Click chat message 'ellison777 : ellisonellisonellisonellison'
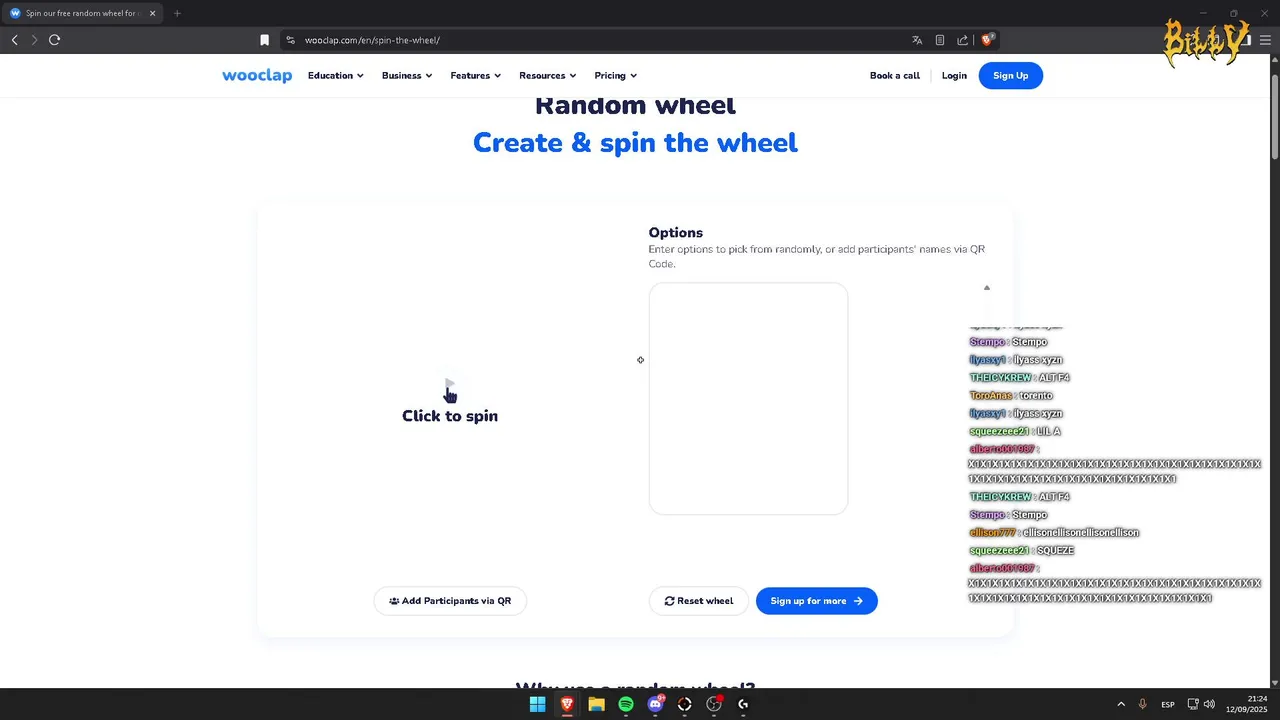 (x=1054, y=532)
